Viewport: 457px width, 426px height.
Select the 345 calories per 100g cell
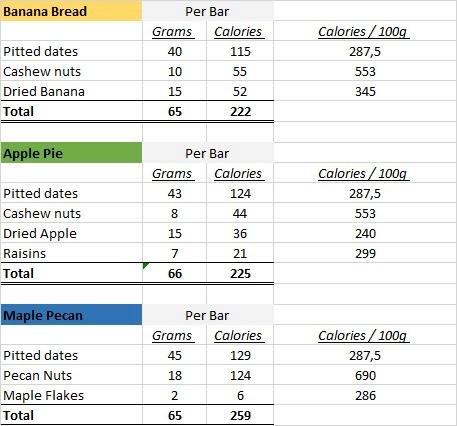coord(365,91)
